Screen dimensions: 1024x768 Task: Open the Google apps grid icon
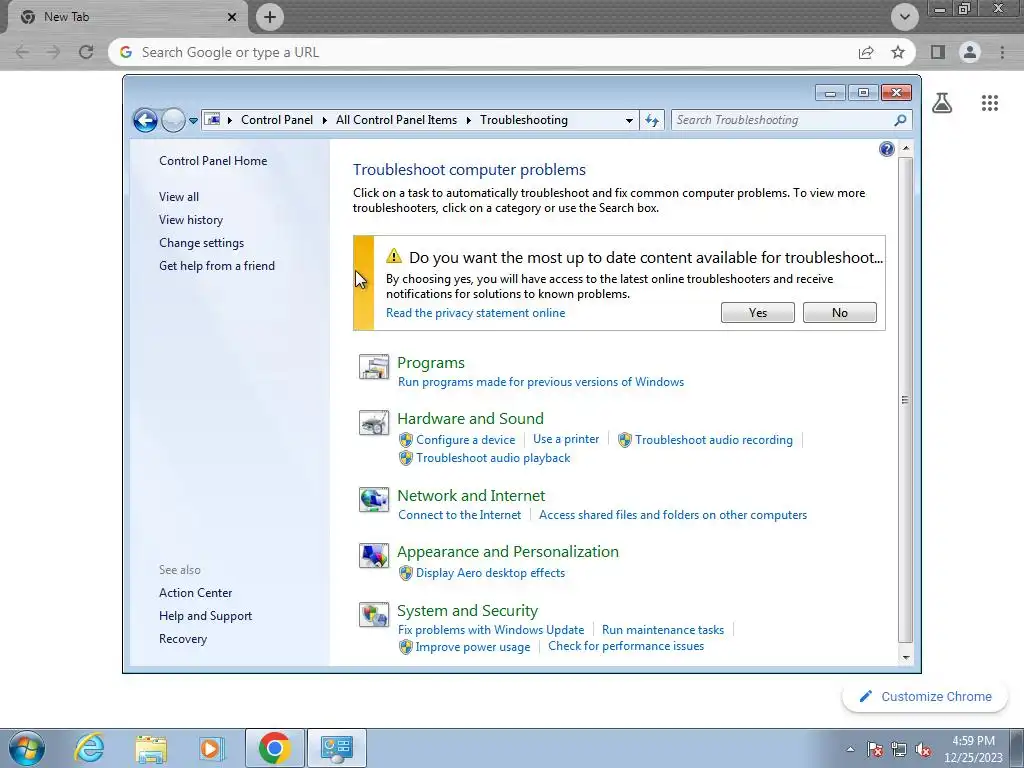click(x=989, y=103)
